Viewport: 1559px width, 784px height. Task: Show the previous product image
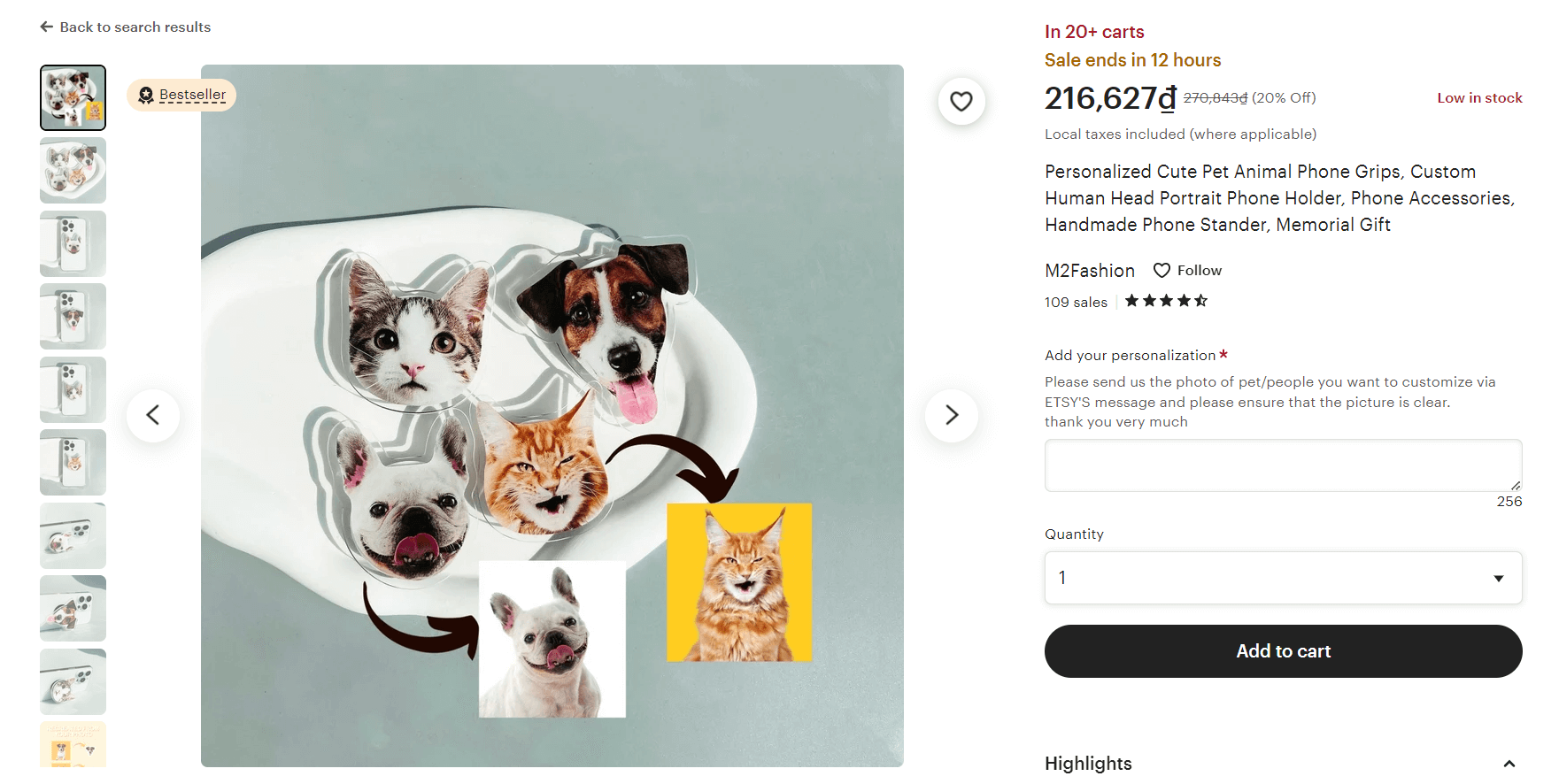[153, 415]
